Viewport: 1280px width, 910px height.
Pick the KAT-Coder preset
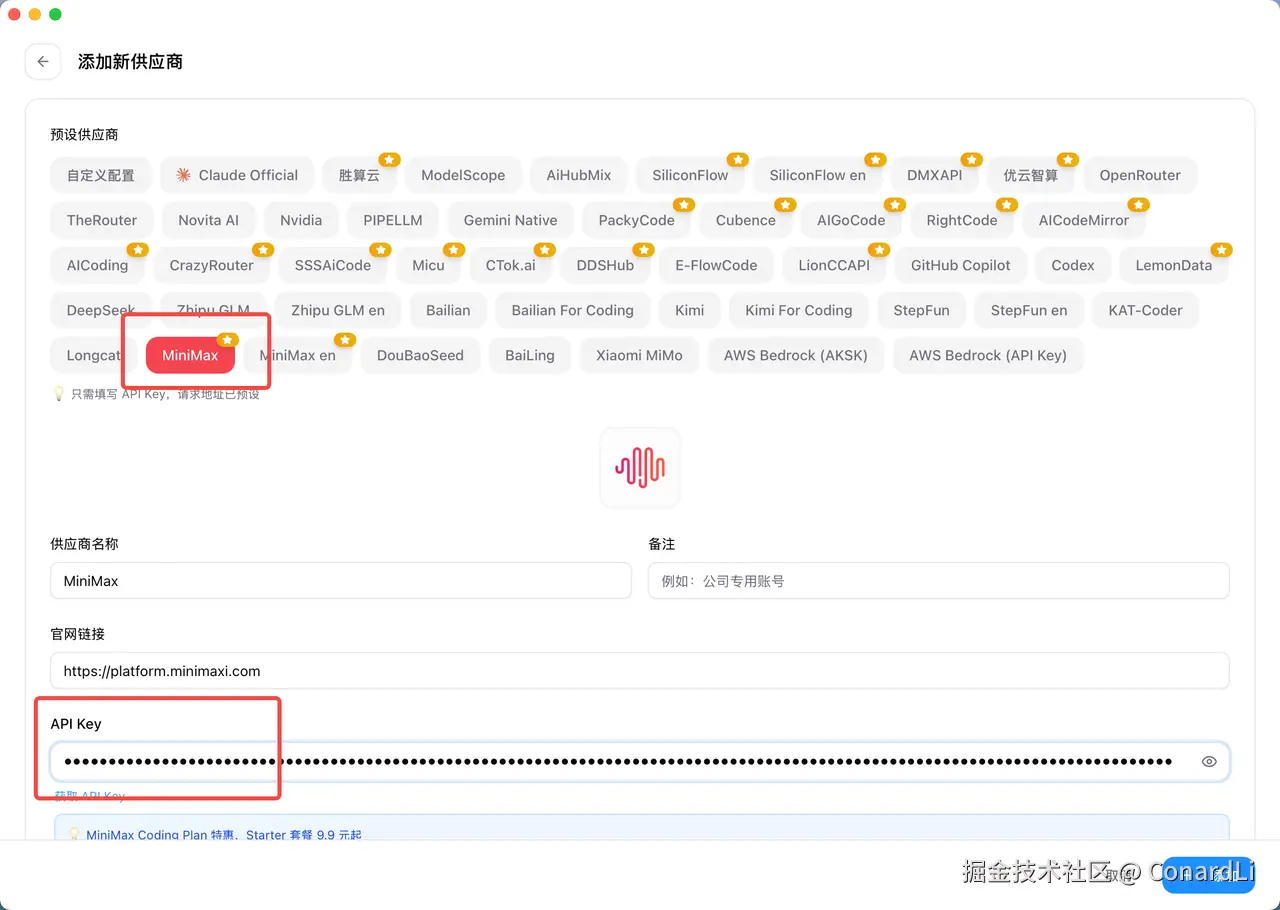pyautogui.click(x=1146, y=310)
